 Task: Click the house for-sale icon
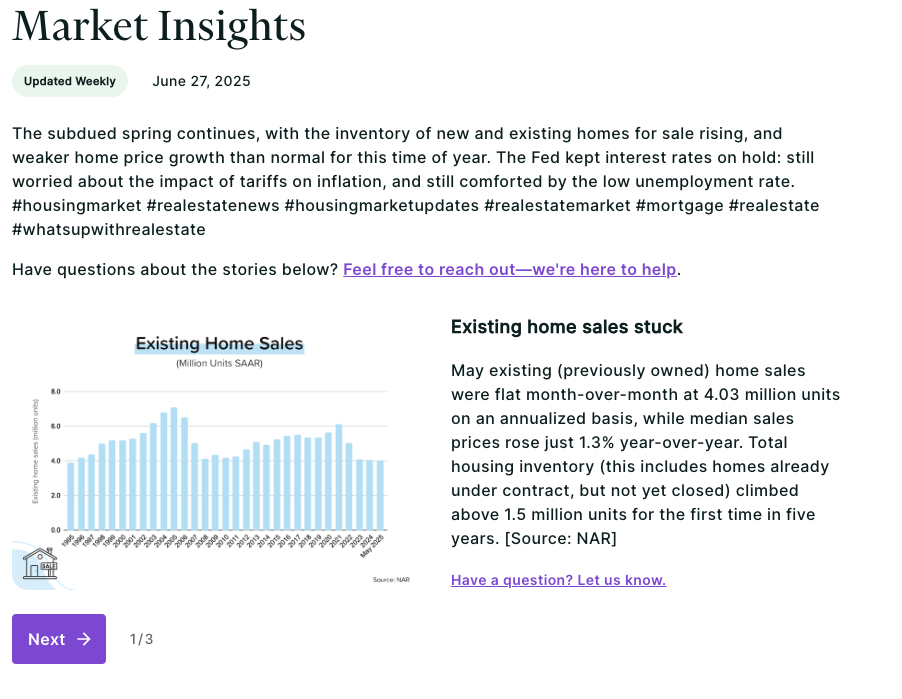(x=40, y=564)
